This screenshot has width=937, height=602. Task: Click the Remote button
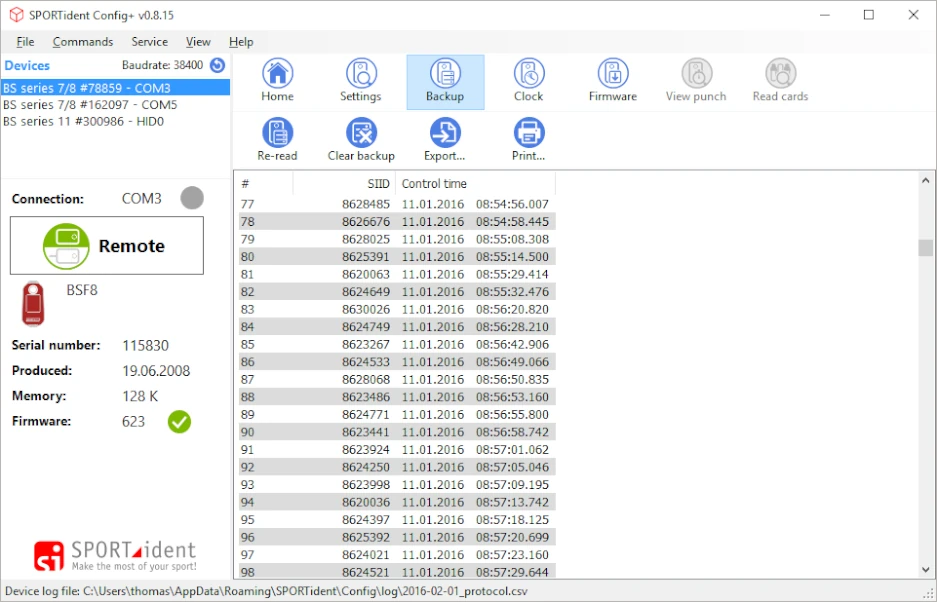(107, 246)
